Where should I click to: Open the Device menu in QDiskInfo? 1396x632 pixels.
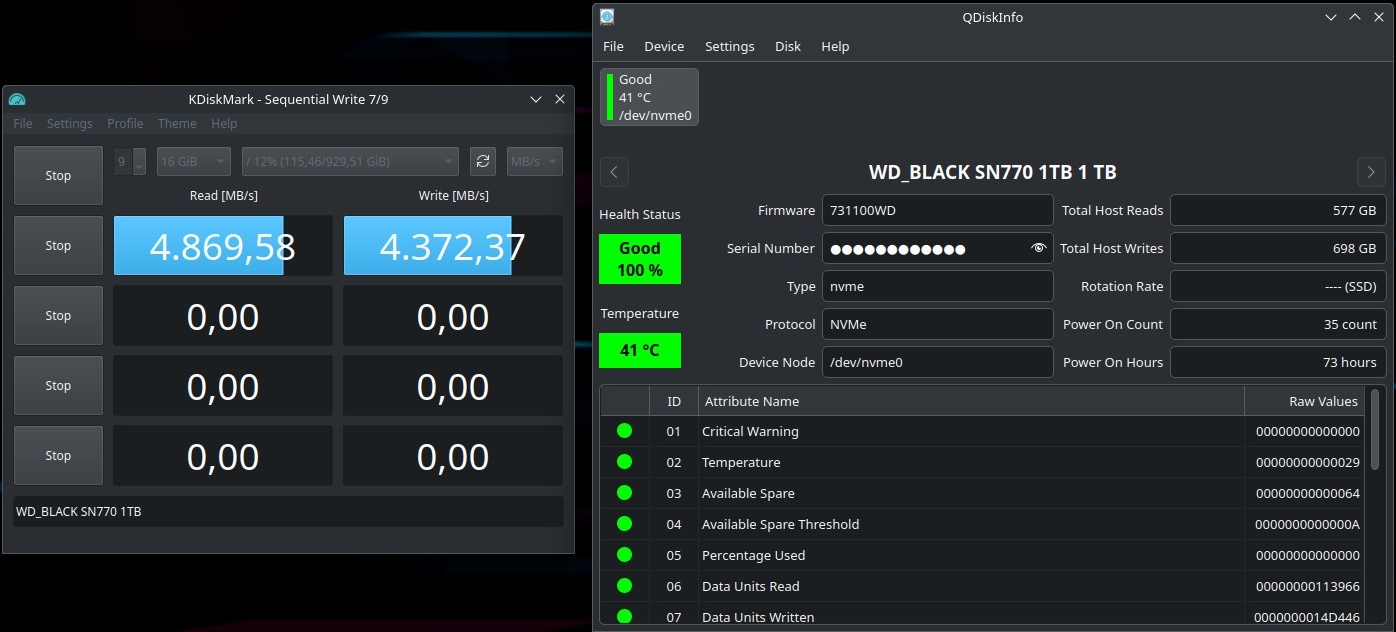tap(664, 46)
